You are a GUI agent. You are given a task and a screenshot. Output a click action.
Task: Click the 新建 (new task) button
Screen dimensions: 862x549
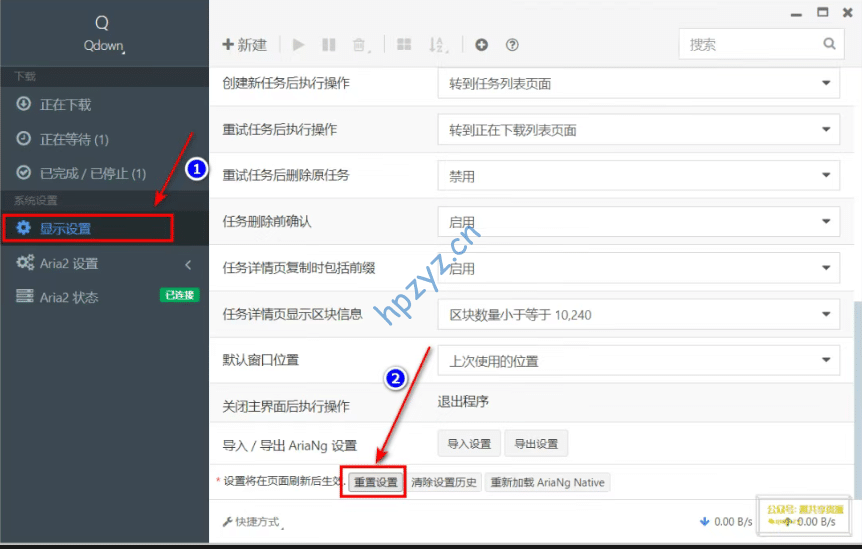[x=245, y=45]
